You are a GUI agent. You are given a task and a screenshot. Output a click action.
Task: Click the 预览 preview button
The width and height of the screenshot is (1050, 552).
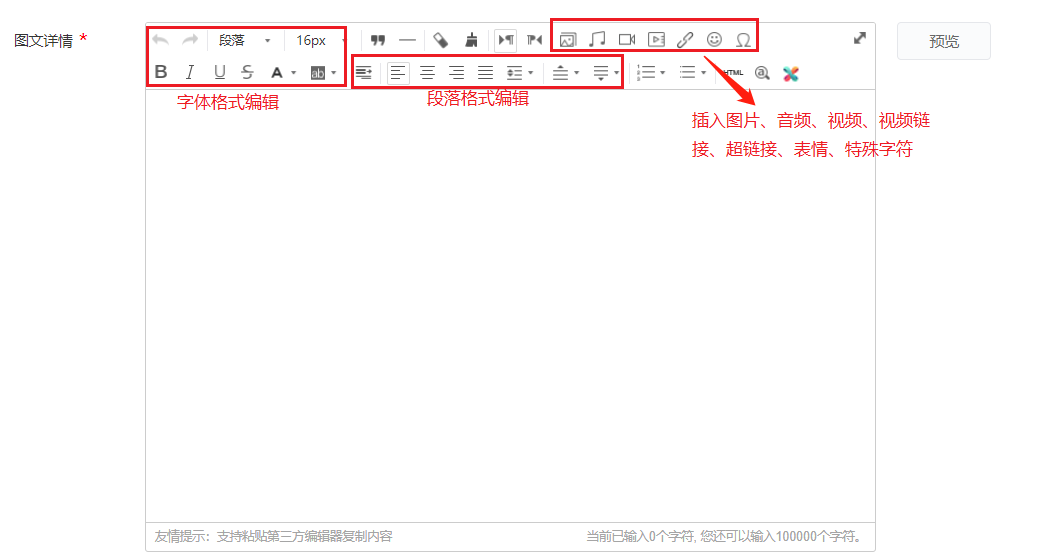point(943,41)
